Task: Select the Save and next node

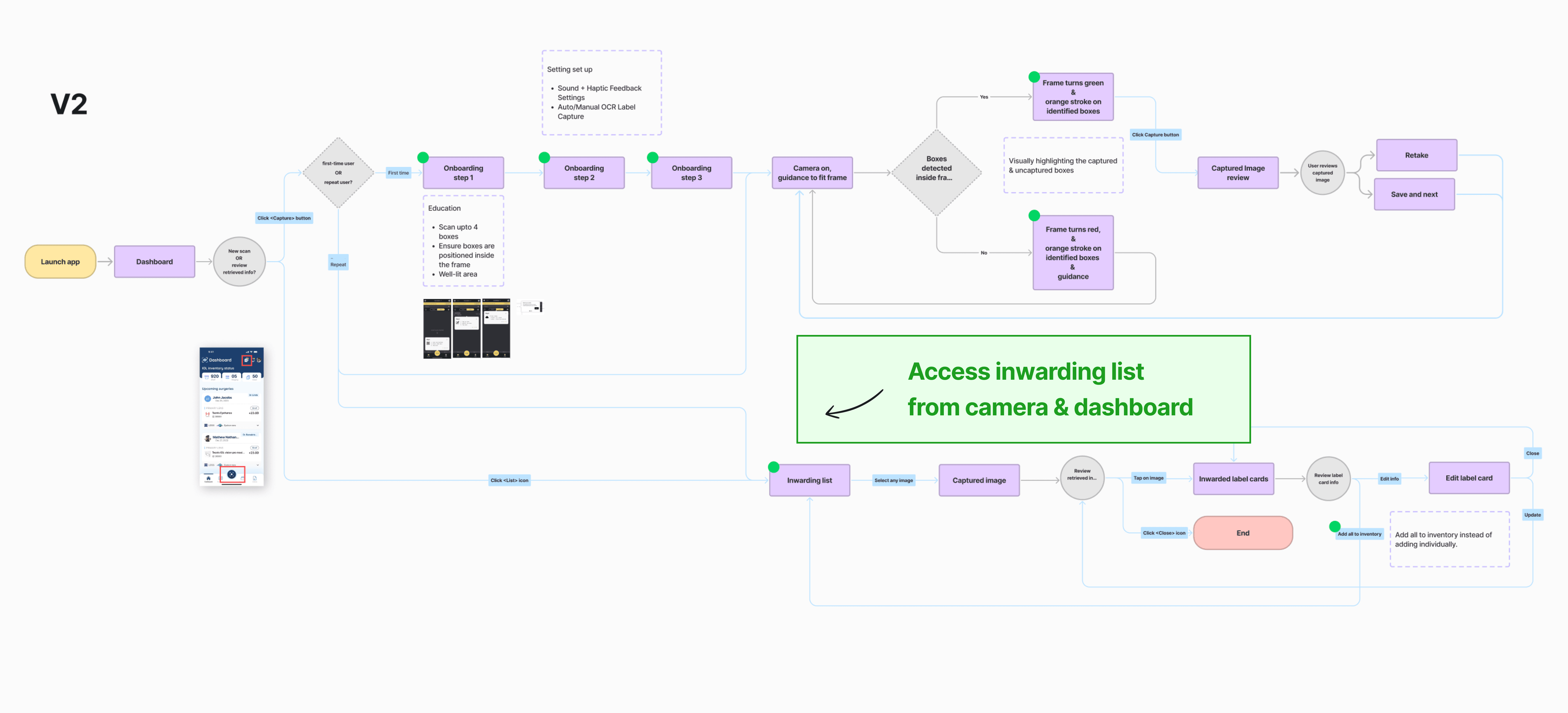Action: (1414, 194)
